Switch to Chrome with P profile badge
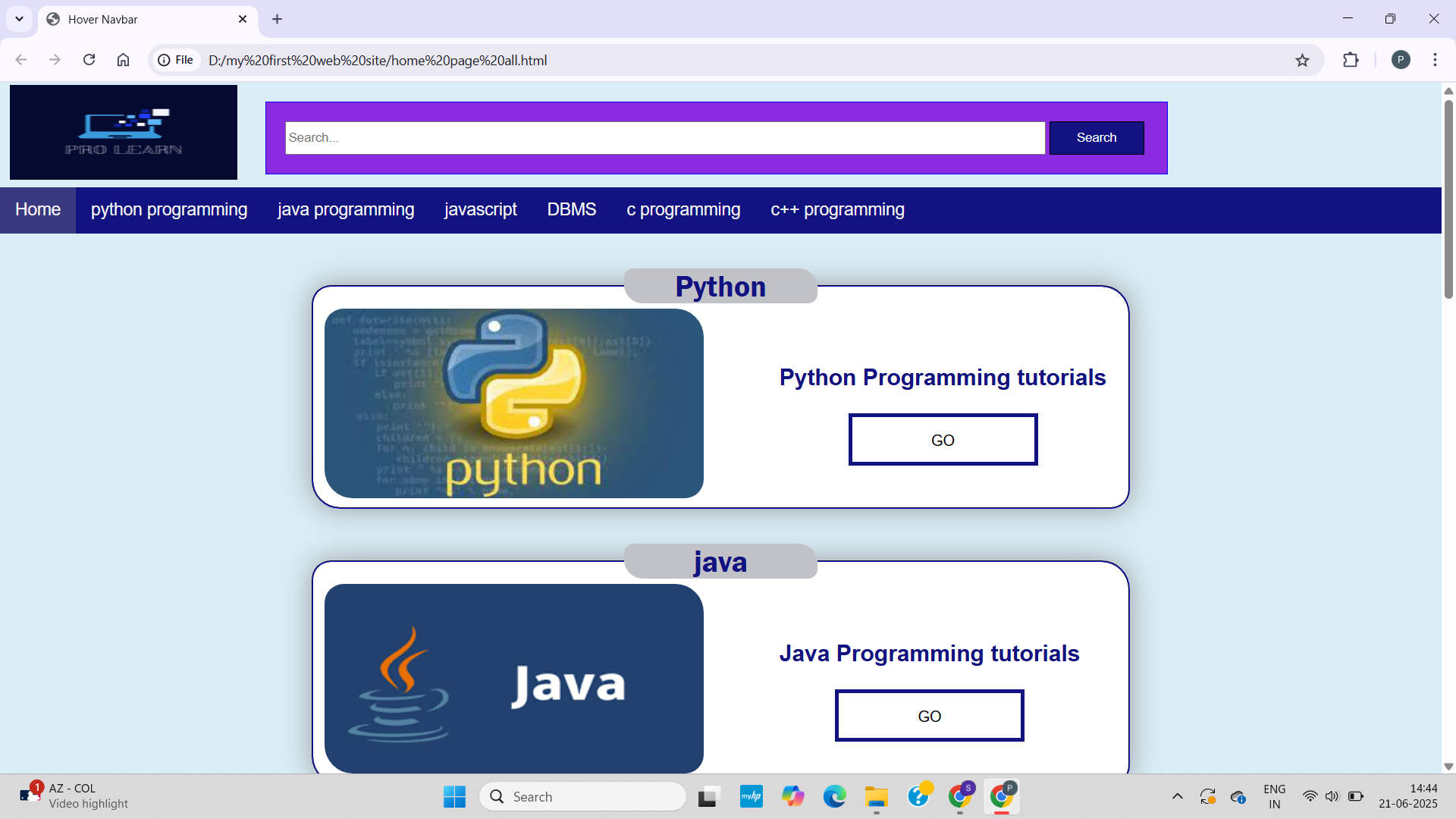 point(1002,796)
